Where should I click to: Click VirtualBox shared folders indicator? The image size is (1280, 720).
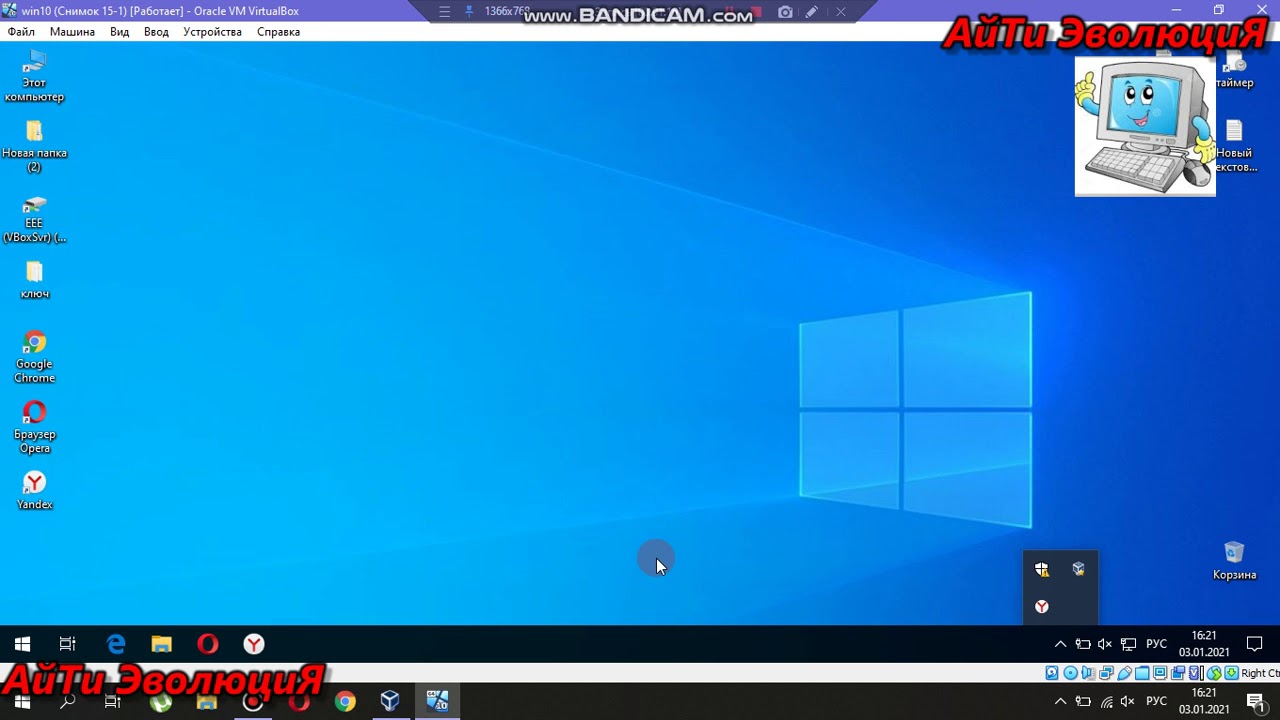pos(1142,673)
